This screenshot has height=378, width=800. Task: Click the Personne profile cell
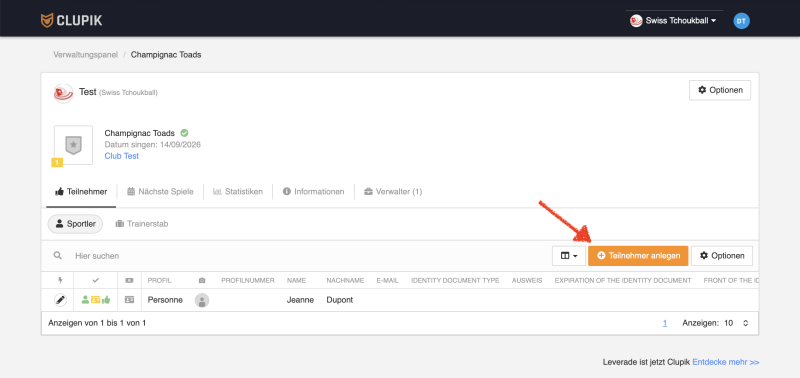click(165, 300)
